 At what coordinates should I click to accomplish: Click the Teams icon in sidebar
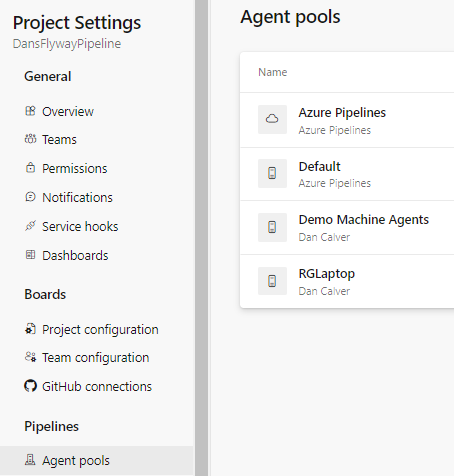click(30, 139)
